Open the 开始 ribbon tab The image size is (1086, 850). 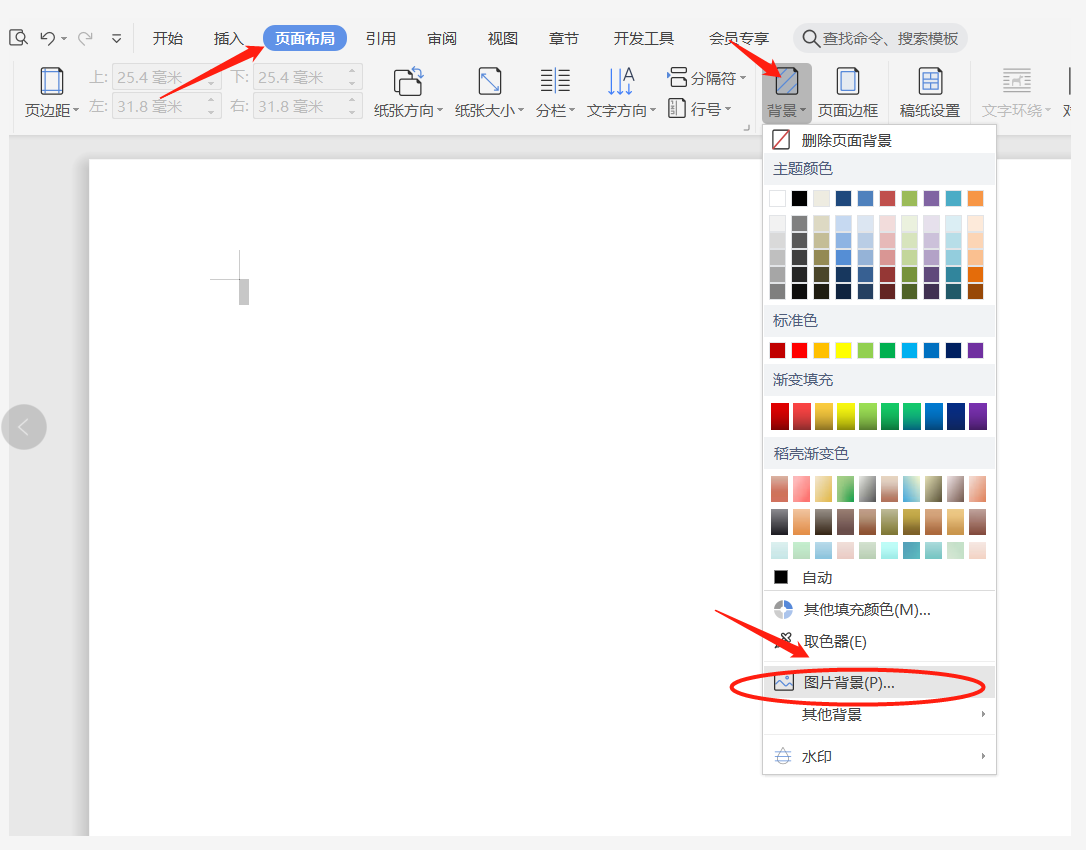click(168, 38)
